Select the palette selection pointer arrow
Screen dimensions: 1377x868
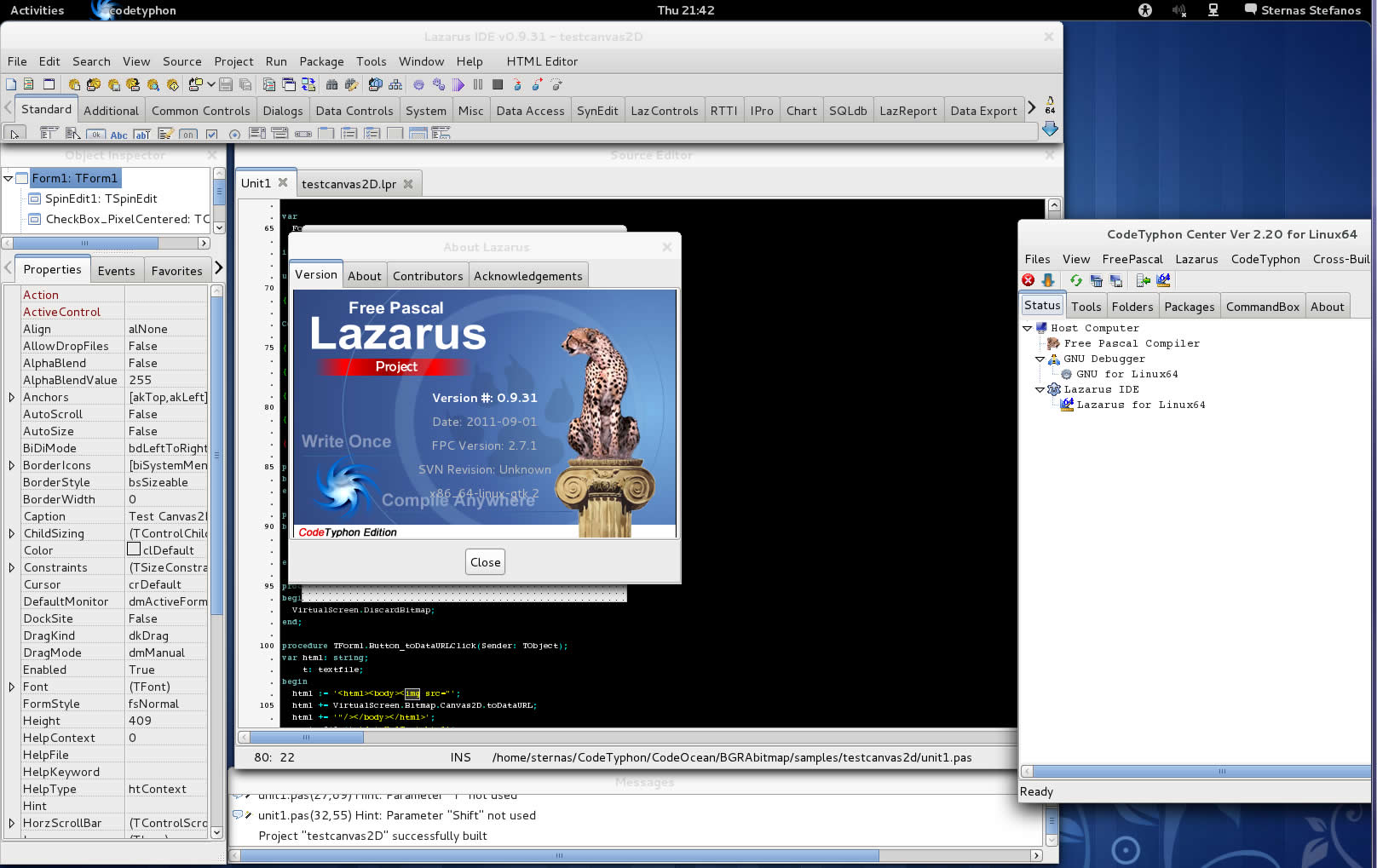click(14, 134)
